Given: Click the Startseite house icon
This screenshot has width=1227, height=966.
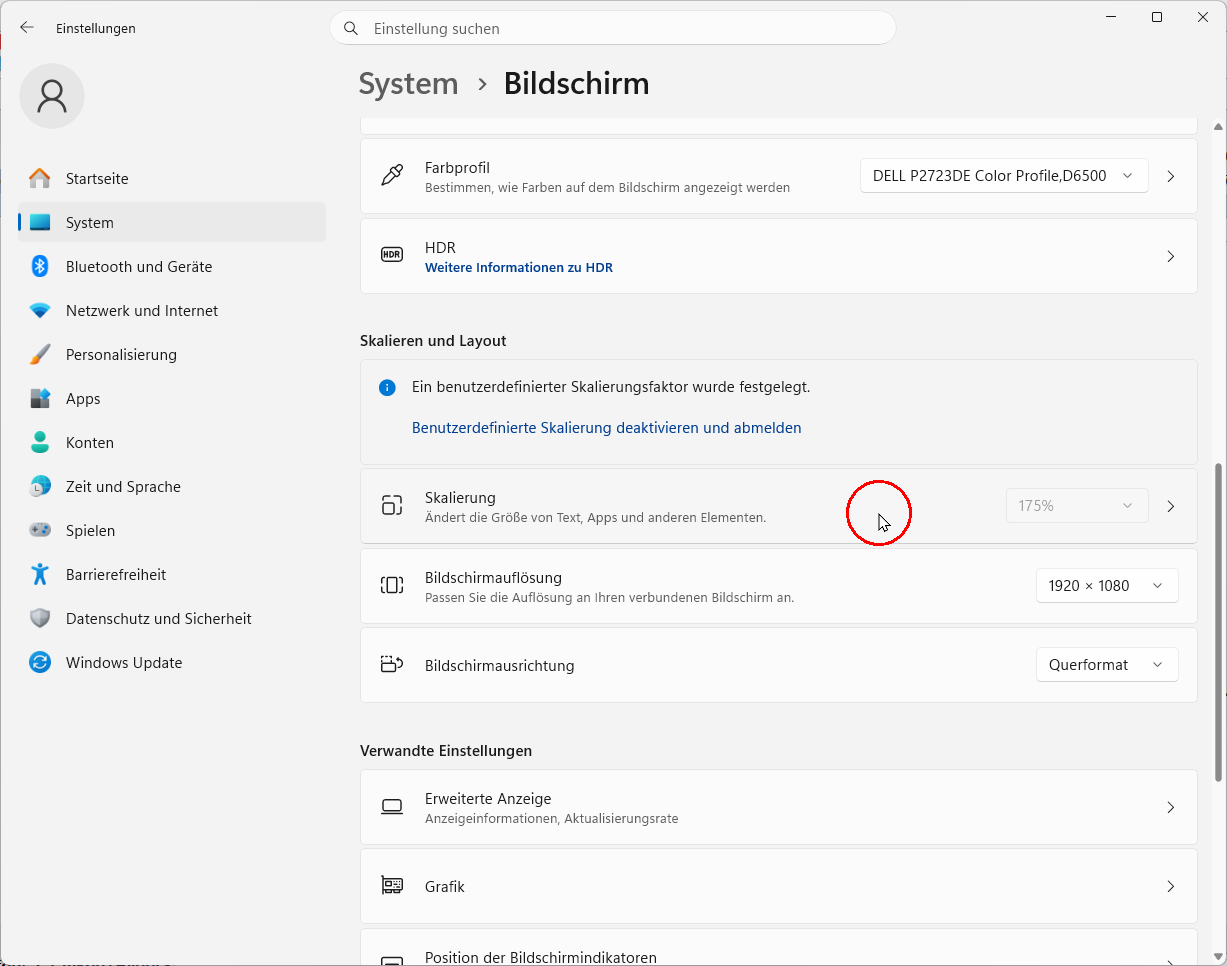Looking at the screenshot, I should (x=40, y=179).
